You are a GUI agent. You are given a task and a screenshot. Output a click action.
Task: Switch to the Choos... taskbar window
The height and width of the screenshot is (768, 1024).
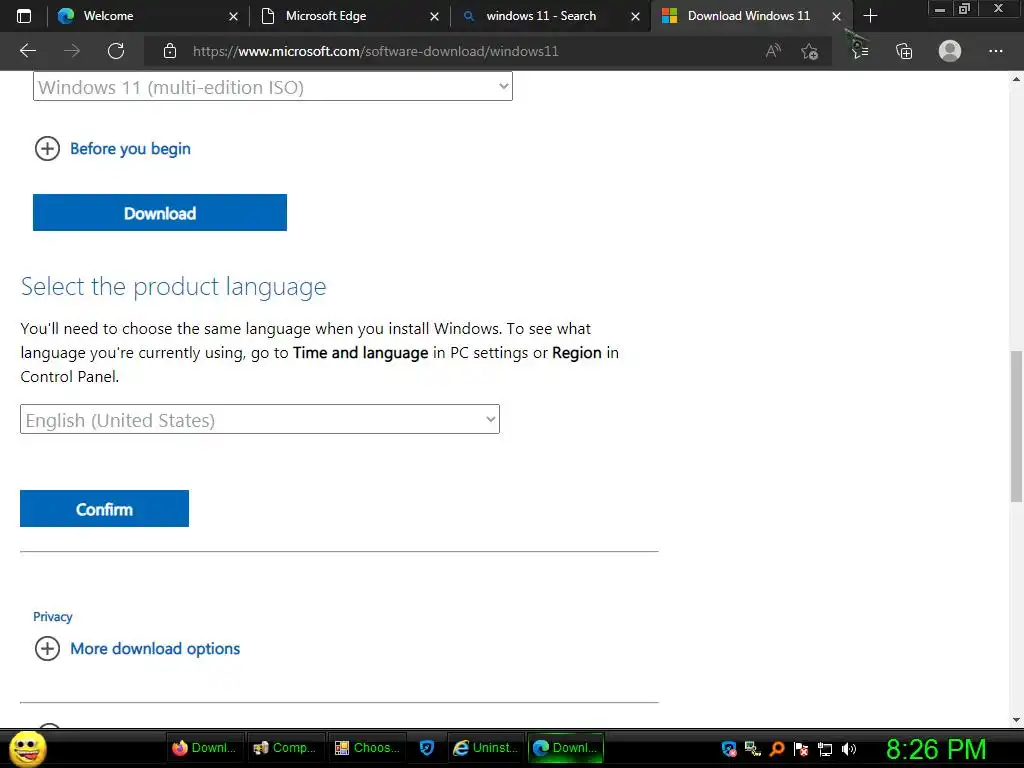(367, 748)
